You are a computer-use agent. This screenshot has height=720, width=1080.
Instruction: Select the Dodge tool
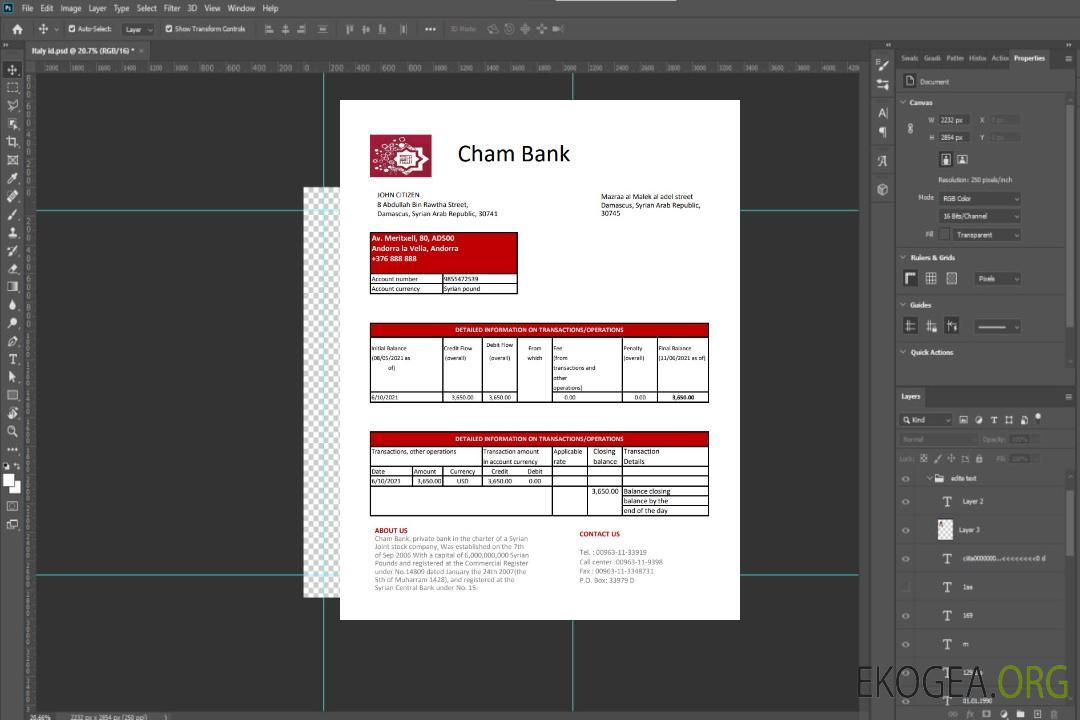(12, 323)
